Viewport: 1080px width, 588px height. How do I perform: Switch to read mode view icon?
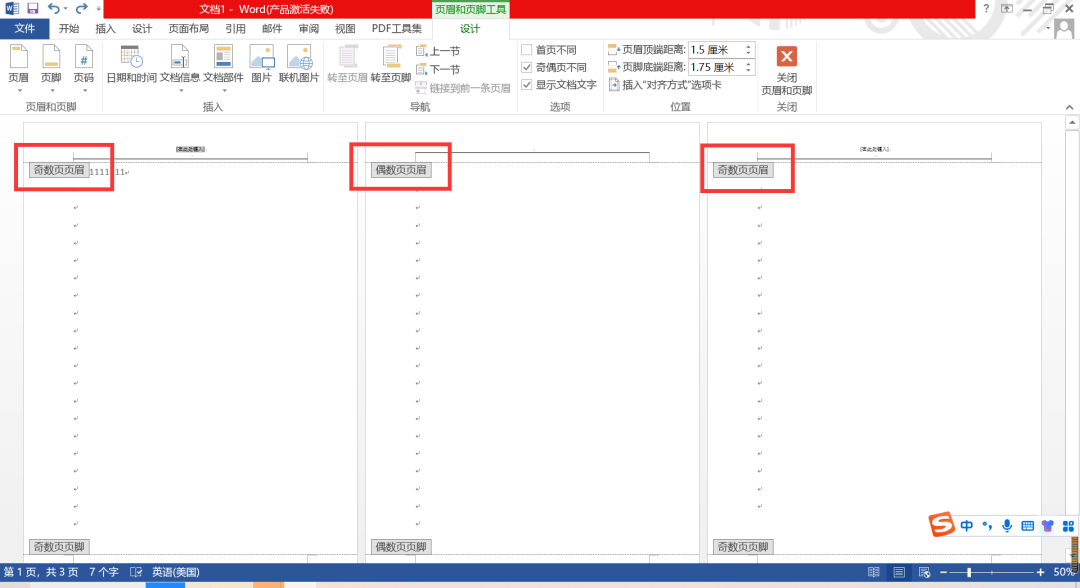coord(873,572)
